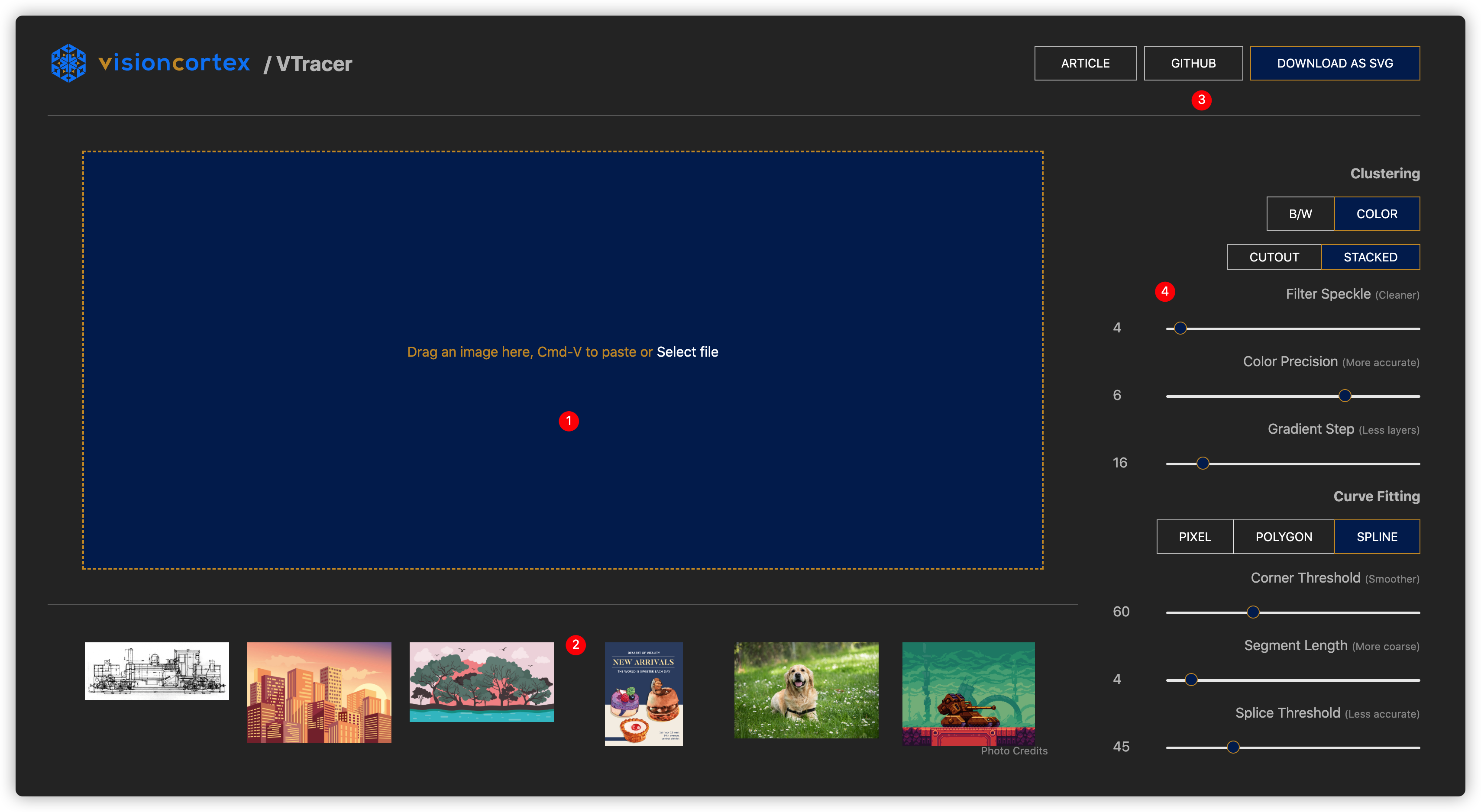1481x812 pixels.
Task: Open the ARTICLE page
Action: [x=1085, y=63]
